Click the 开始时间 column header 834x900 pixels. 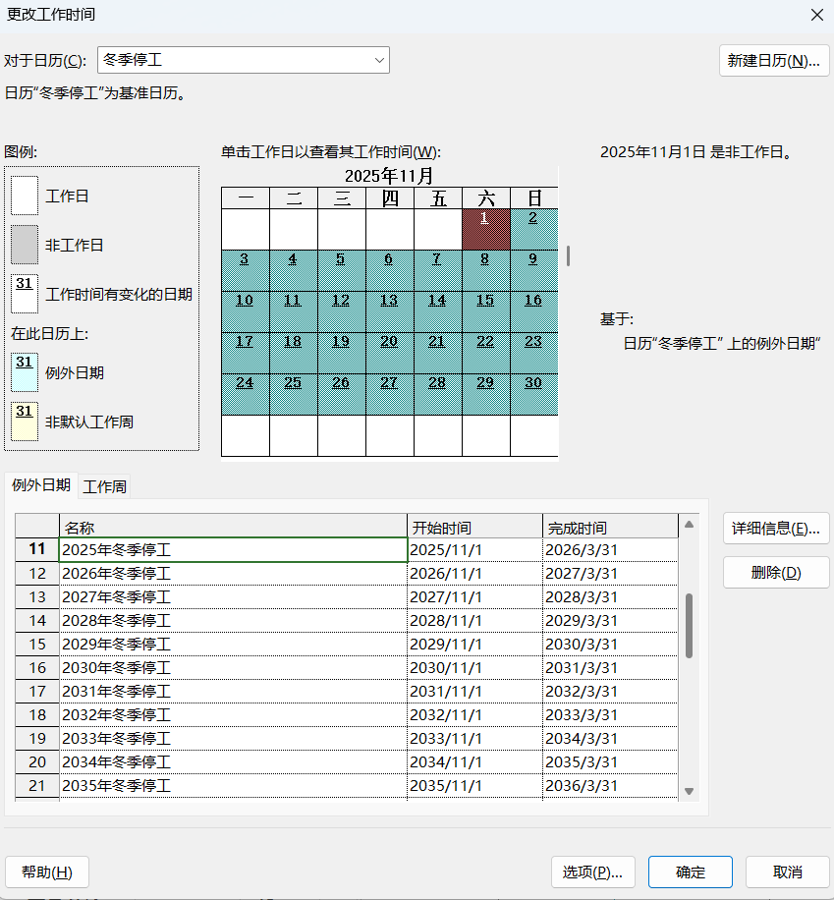point(475,526)
